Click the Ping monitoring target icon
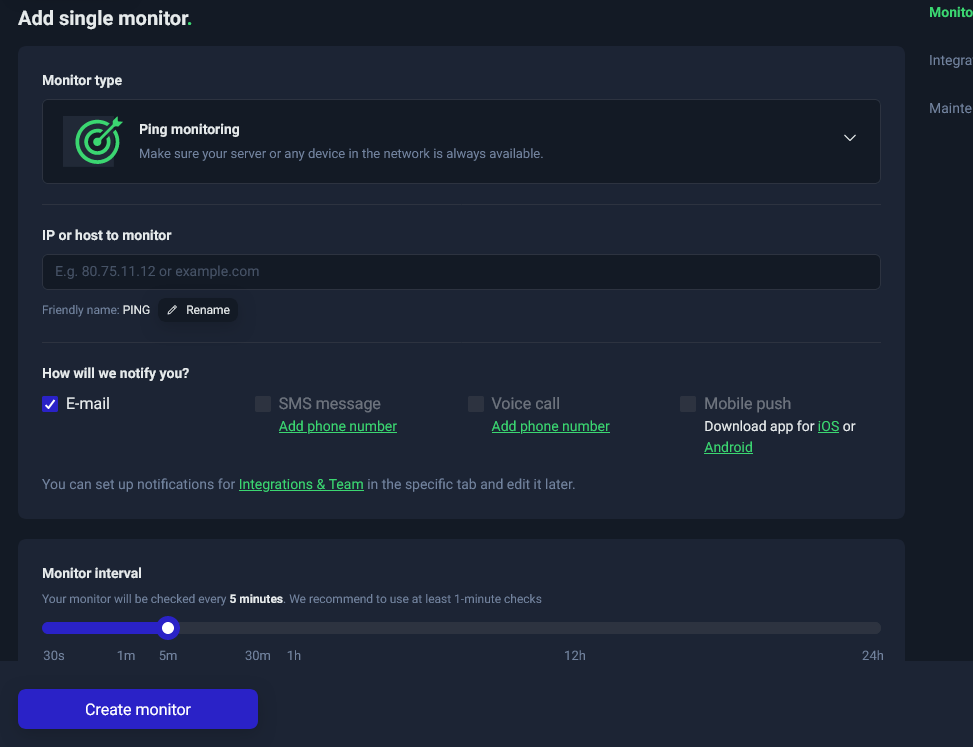The height and width of the screenshot is (747, 973). click(93, 141)
